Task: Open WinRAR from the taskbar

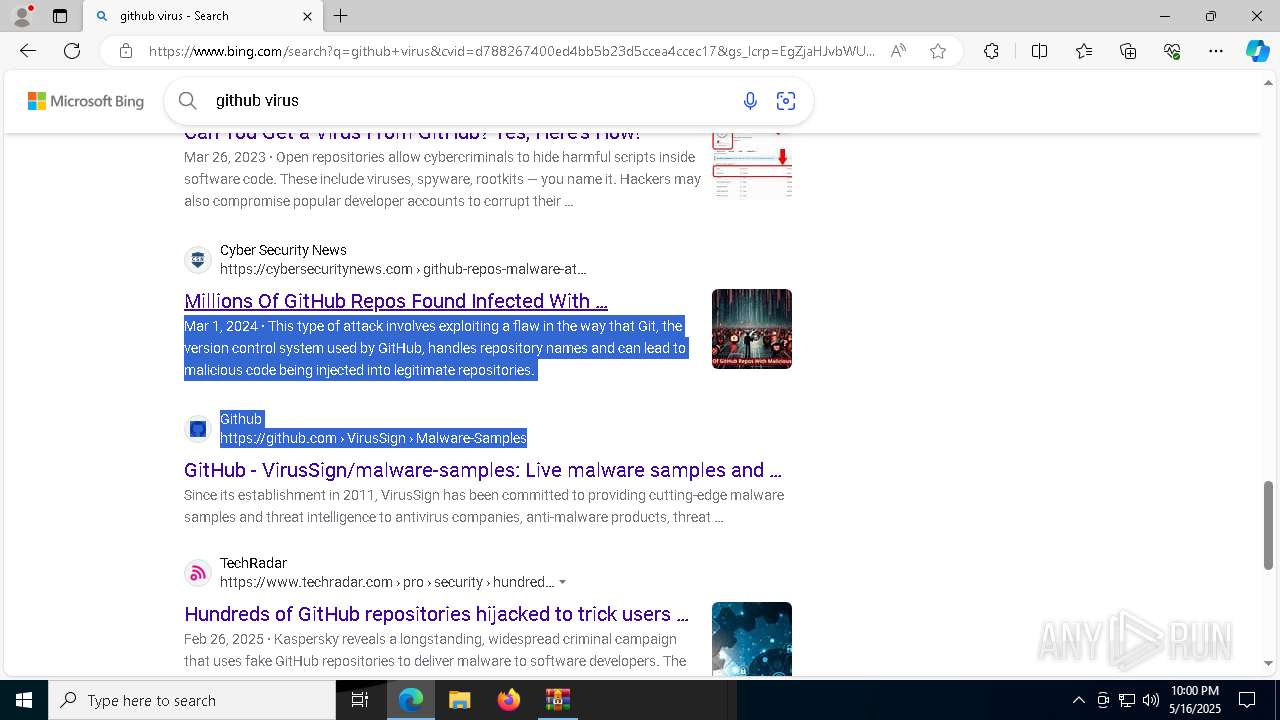Action: 557,700
